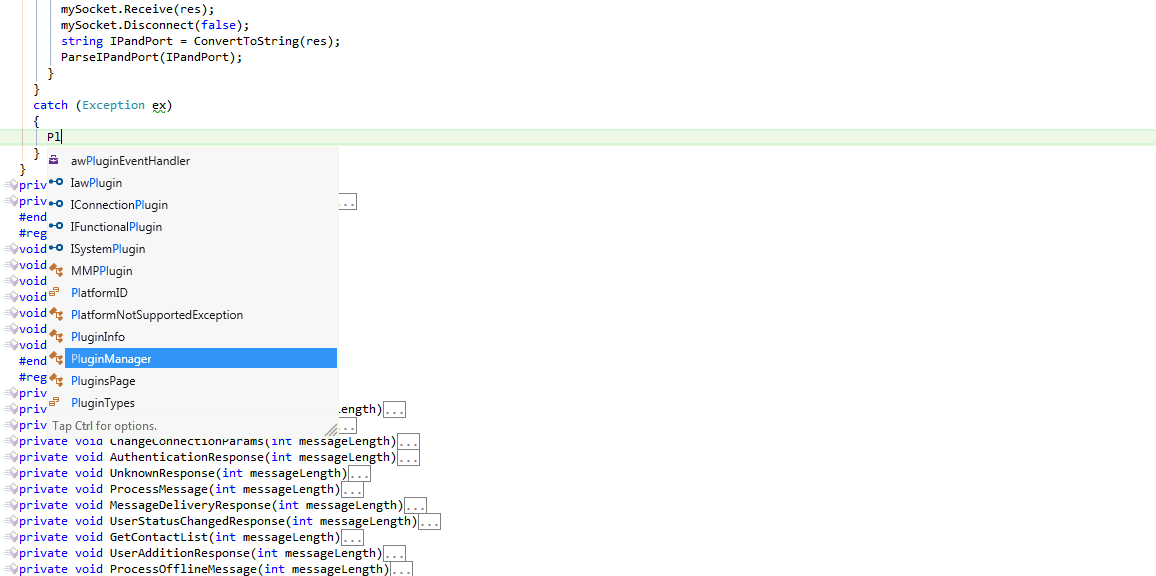1156x576 pixels.
Task: Click the ISystemPlugin interface icon
Action: pos(55,249)
